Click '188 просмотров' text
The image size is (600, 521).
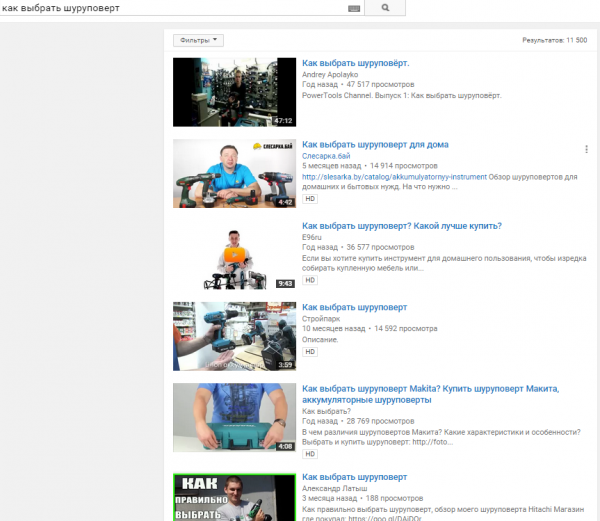click(x=394, y=498)
